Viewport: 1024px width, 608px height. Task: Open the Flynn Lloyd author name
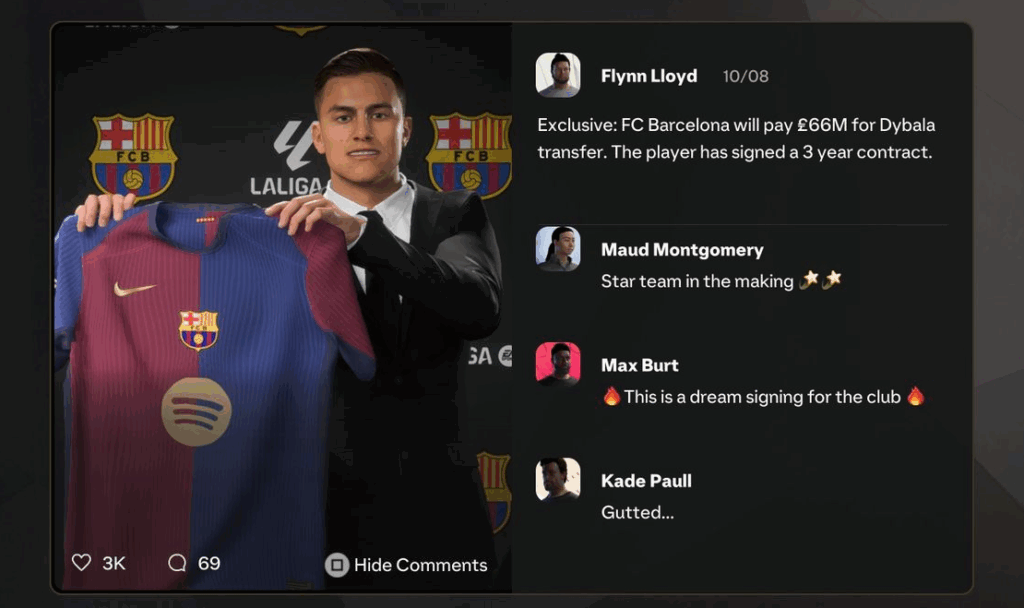pos(649,76)
